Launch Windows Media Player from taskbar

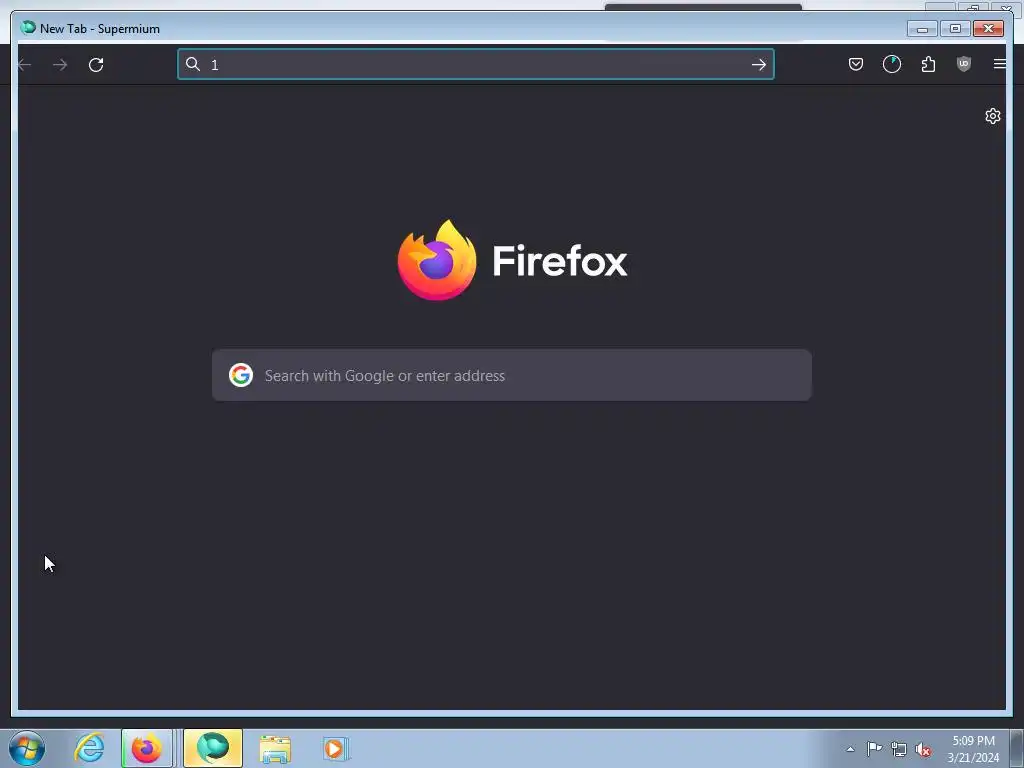336,748
